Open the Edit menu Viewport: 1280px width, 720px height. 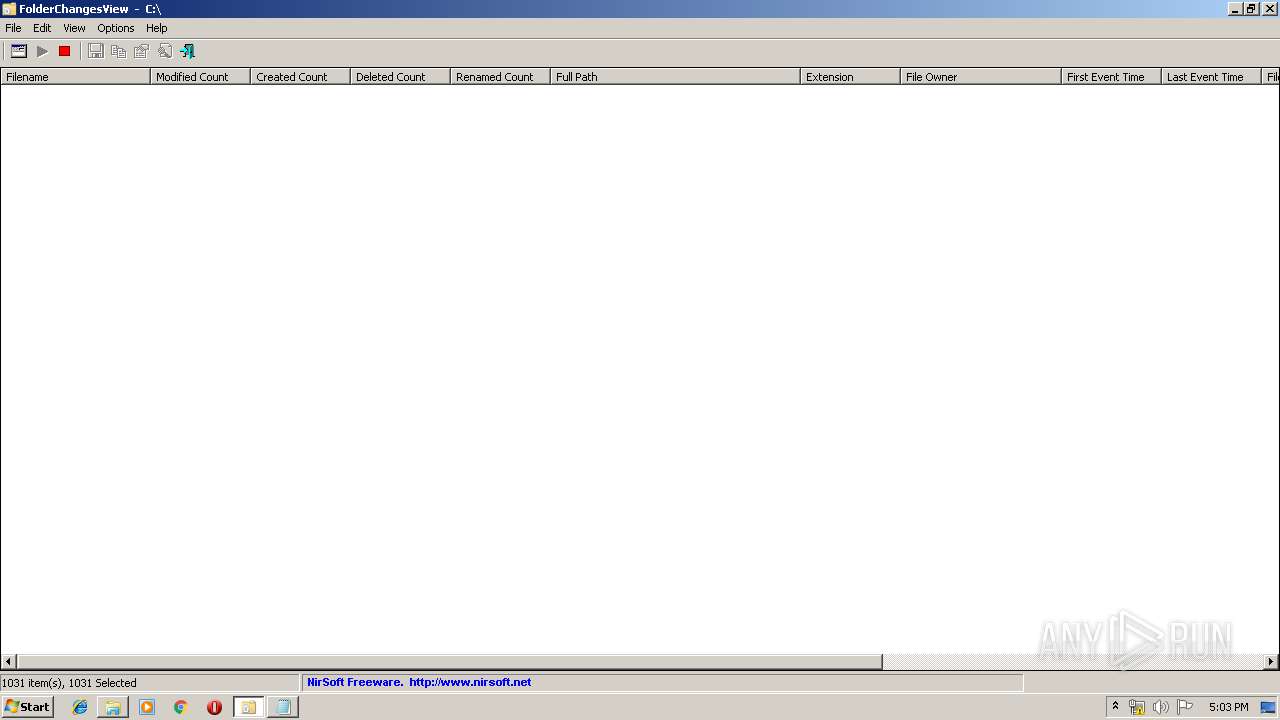(42, 28)
